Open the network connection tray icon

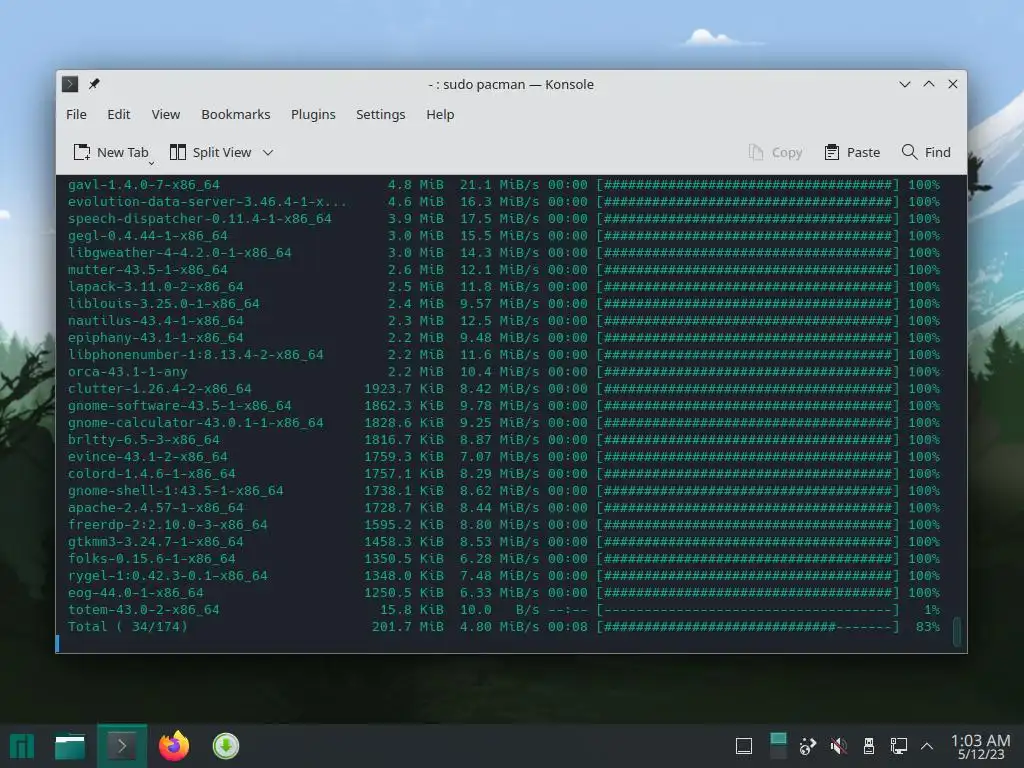899,746
